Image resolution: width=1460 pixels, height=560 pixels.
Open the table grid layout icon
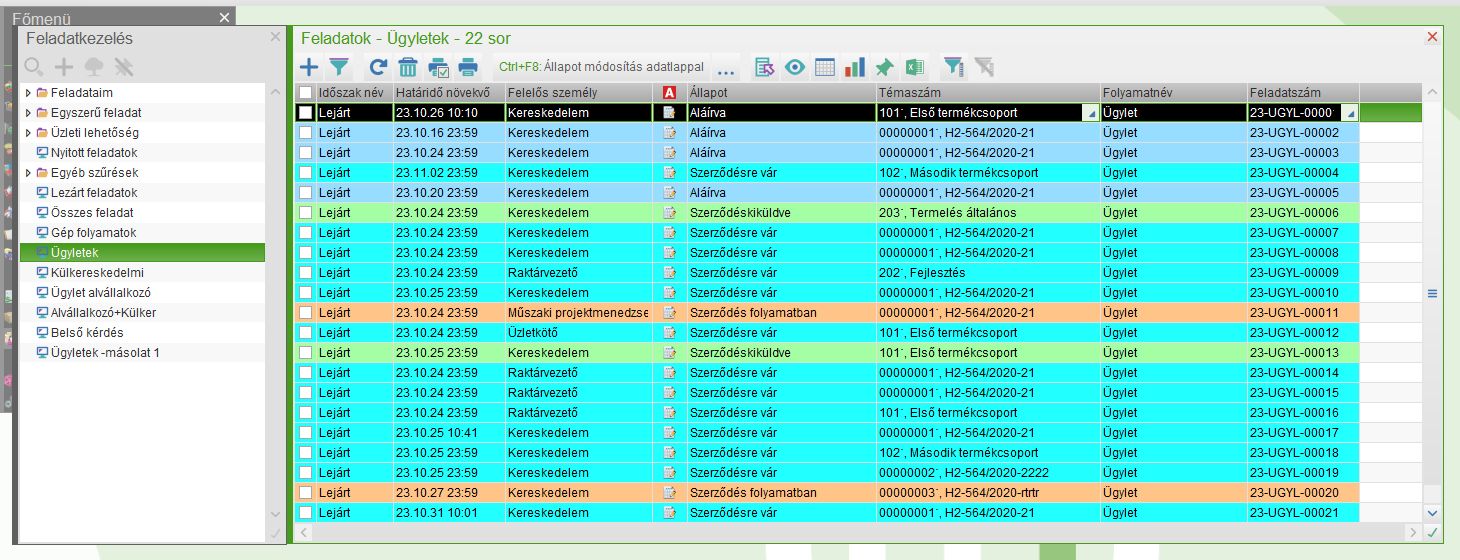(825, 67)
